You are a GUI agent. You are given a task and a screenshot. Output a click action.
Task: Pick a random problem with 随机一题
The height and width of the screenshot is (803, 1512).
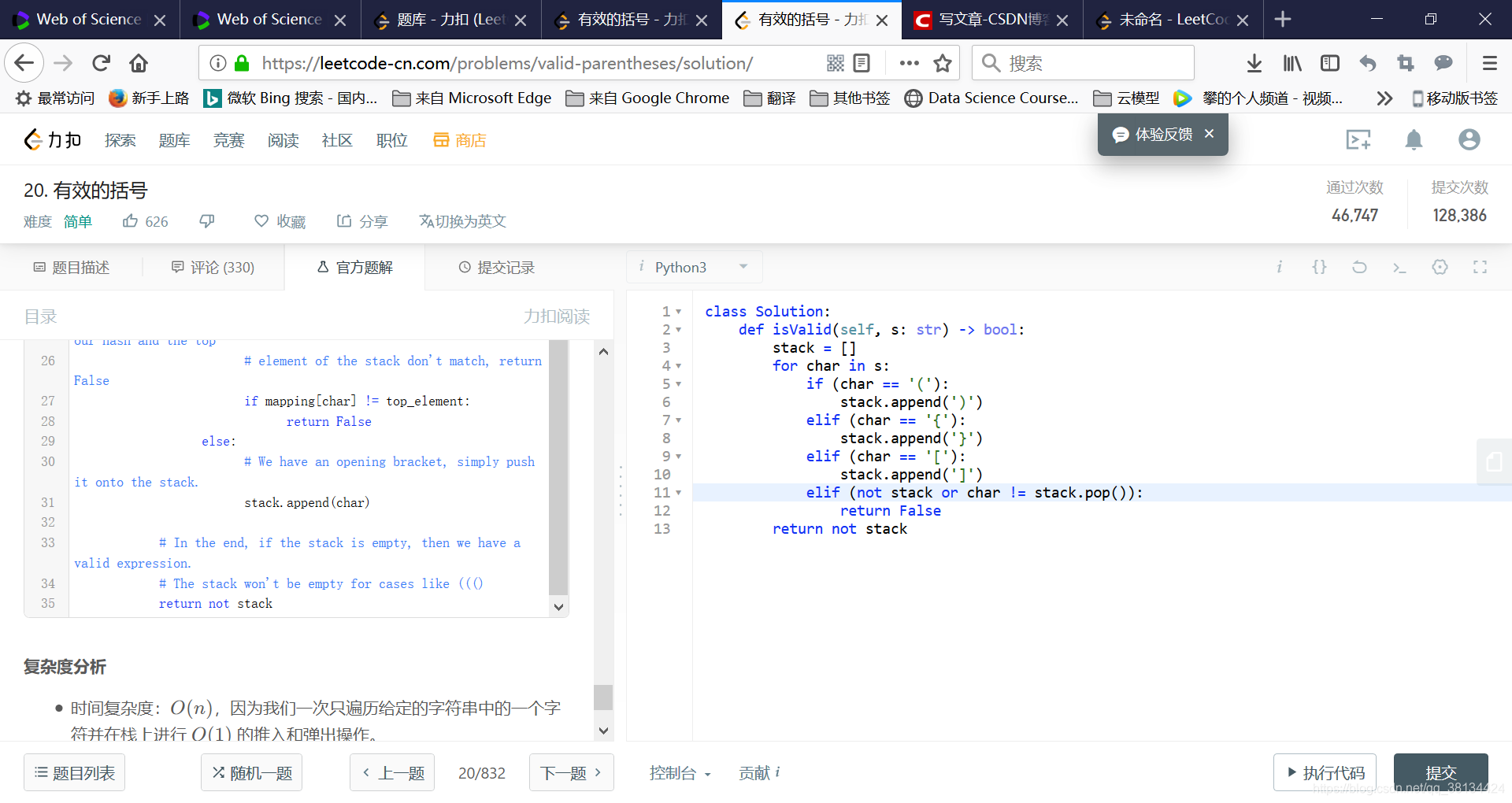coord(251,772)
